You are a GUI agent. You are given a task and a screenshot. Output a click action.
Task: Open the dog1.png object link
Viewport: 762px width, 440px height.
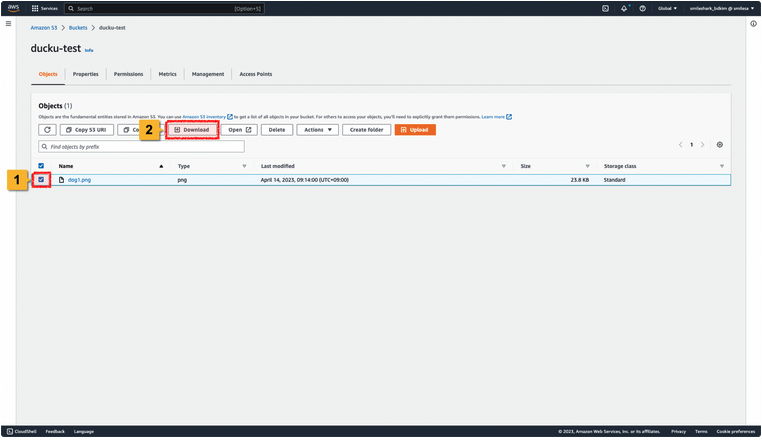(79, 180)
